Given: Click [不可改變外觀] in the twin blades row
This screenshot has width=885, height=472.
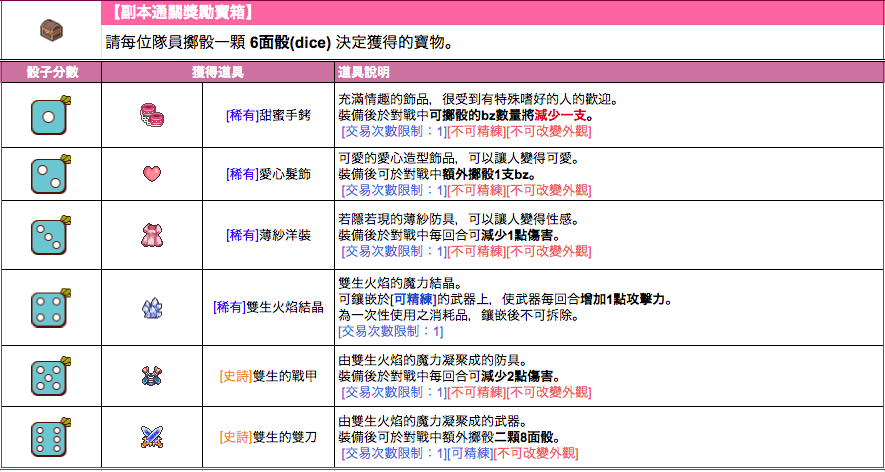Looking at the screenshot, I should pyautogui.click(x=536, y=453).
